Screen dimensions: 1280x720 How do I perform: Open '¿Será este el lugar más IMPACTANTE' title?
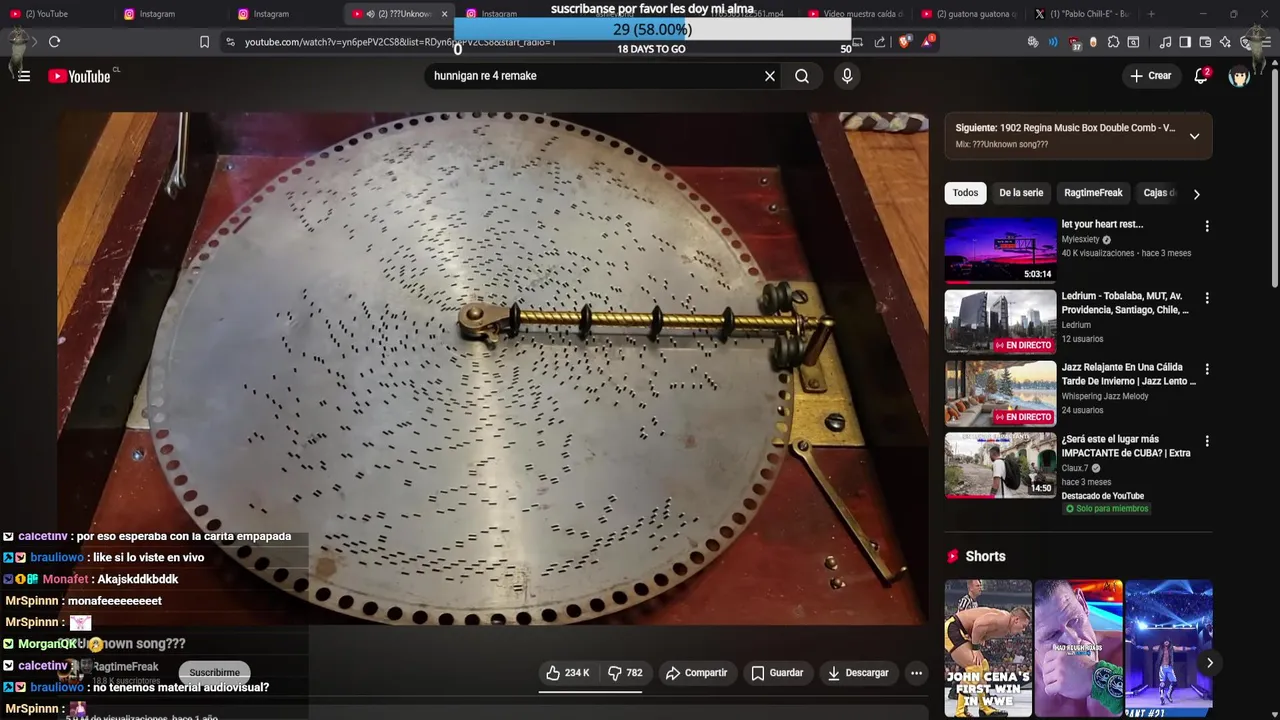pos(1126,446)
